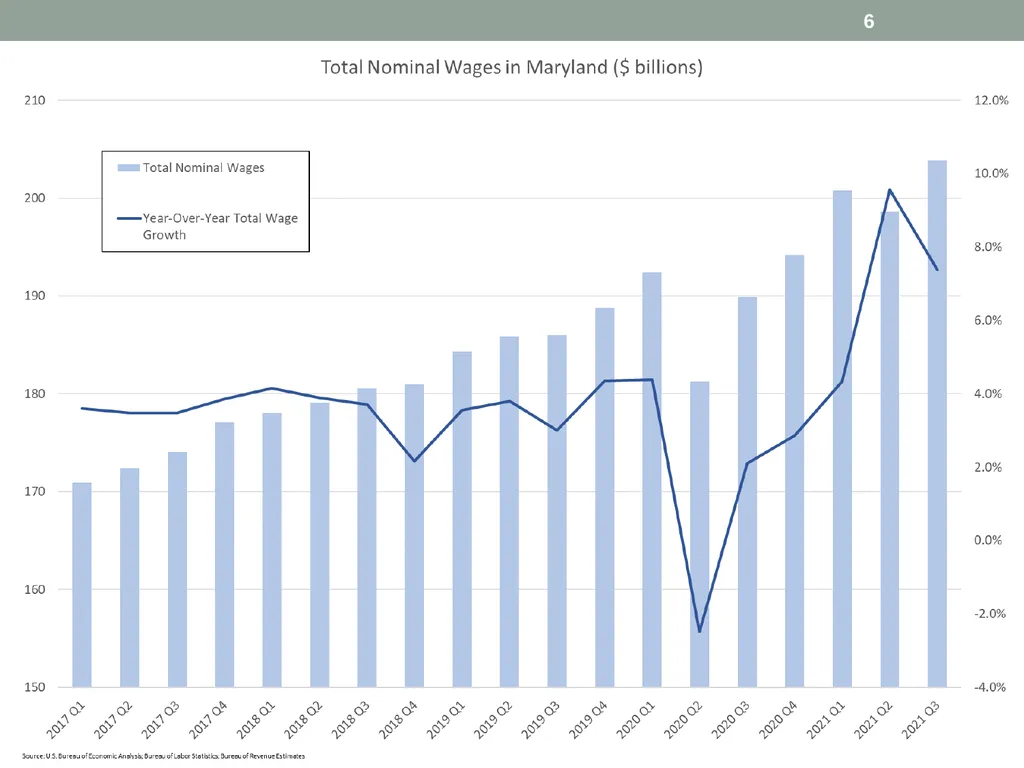The height and width of the screenshot is (768, 1024).
Task: Click the 2017 Q1 bar
Action: pyautogui.click(x=82, y=584)
